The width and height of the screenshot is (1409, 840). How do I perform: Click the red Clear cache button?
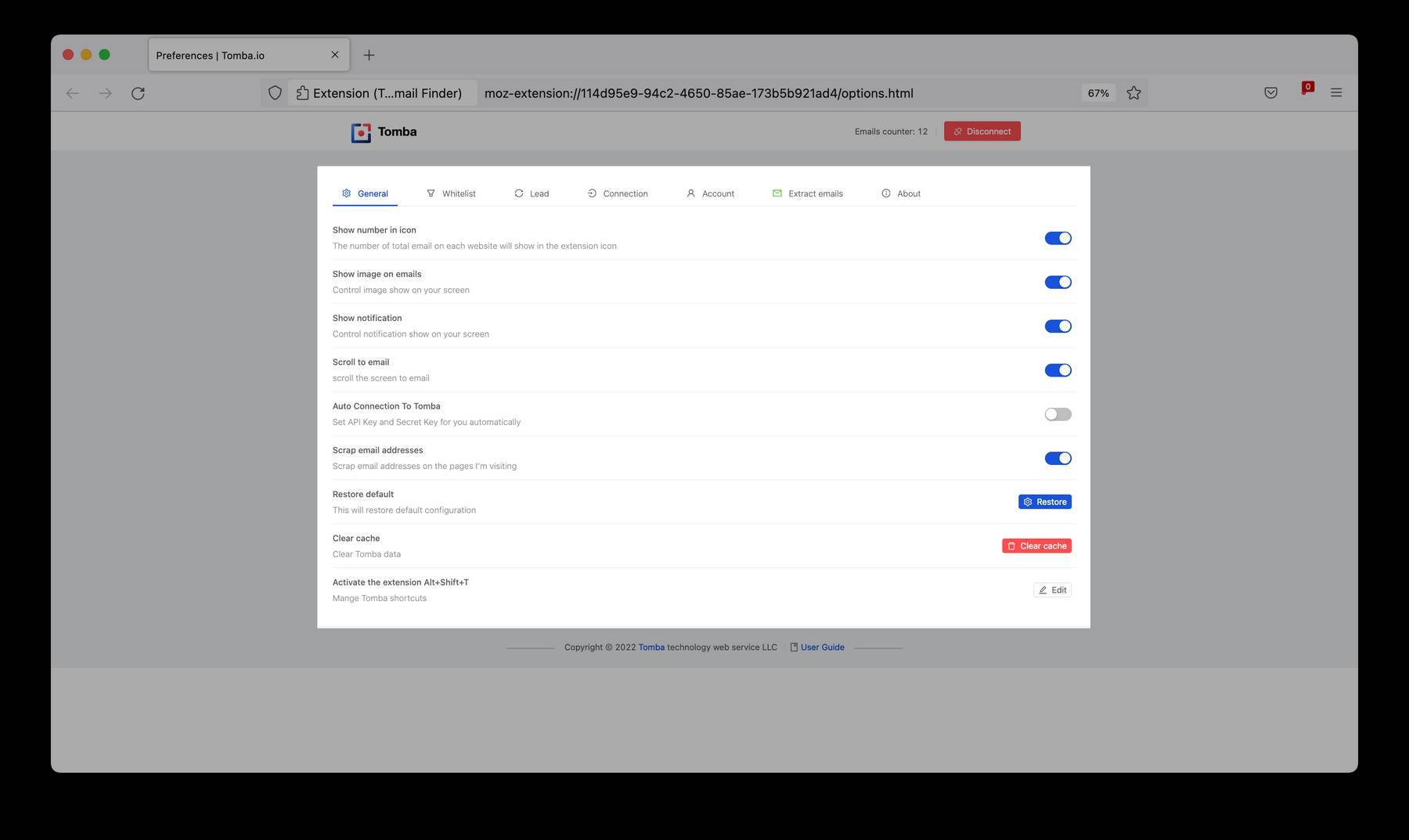(x=1036, y=546)
